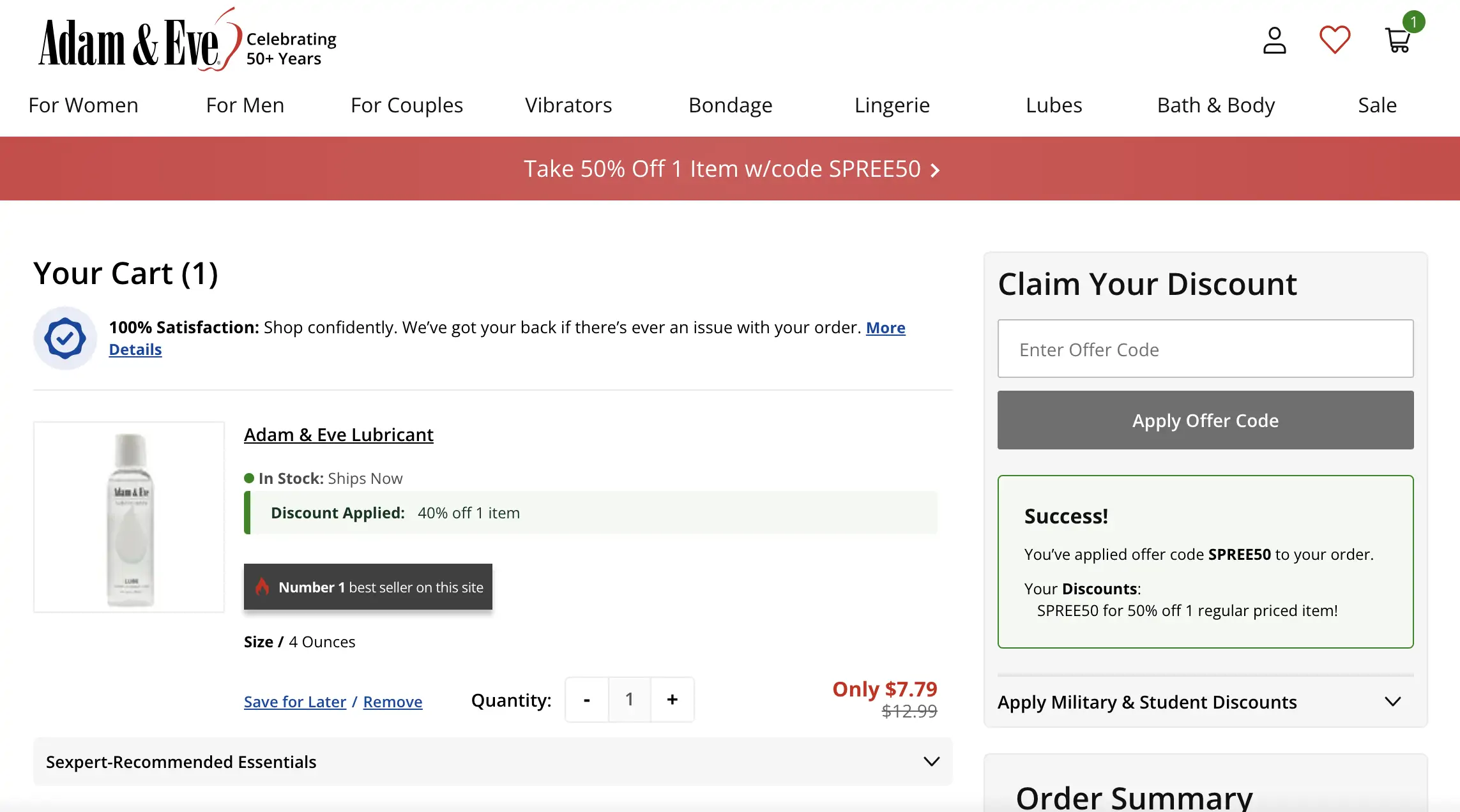
Task: Increase quantity with plus button
Action: pyautogui.click(x=672, y=700)
